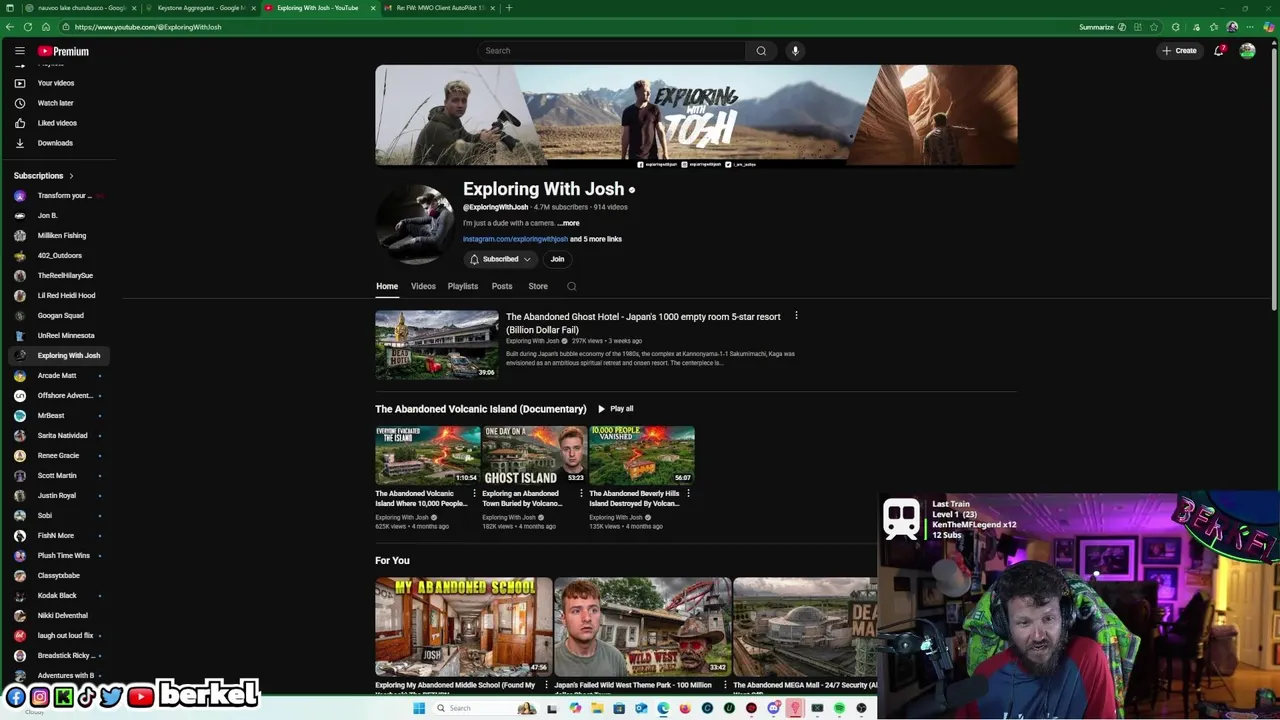Open the Abandoned Ghost Hotel thumbnail
Screen dimensions: 1280x720
coord(437,345)
